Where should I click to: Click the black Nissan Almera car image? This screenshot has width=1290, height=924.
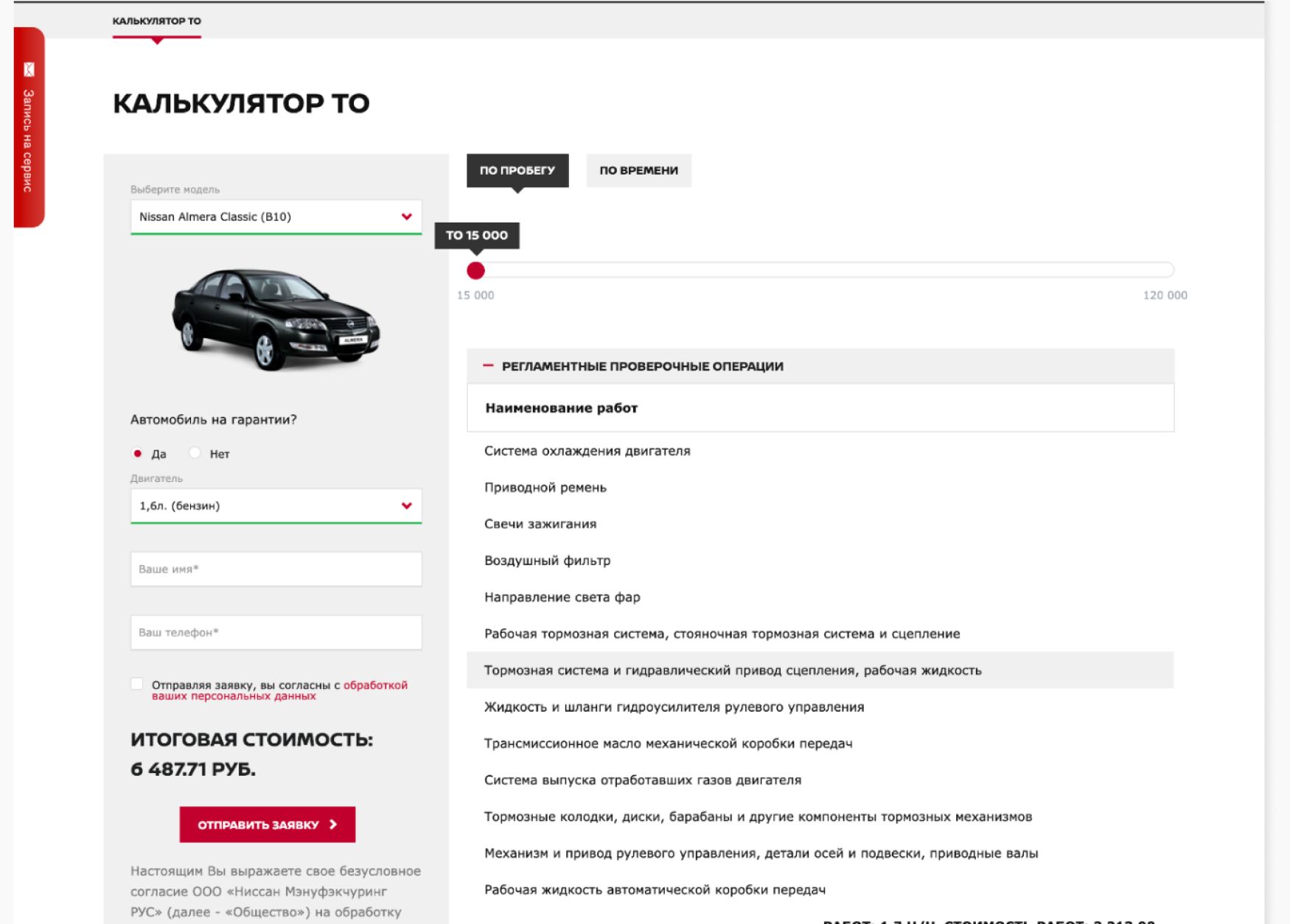click(276, 318)
